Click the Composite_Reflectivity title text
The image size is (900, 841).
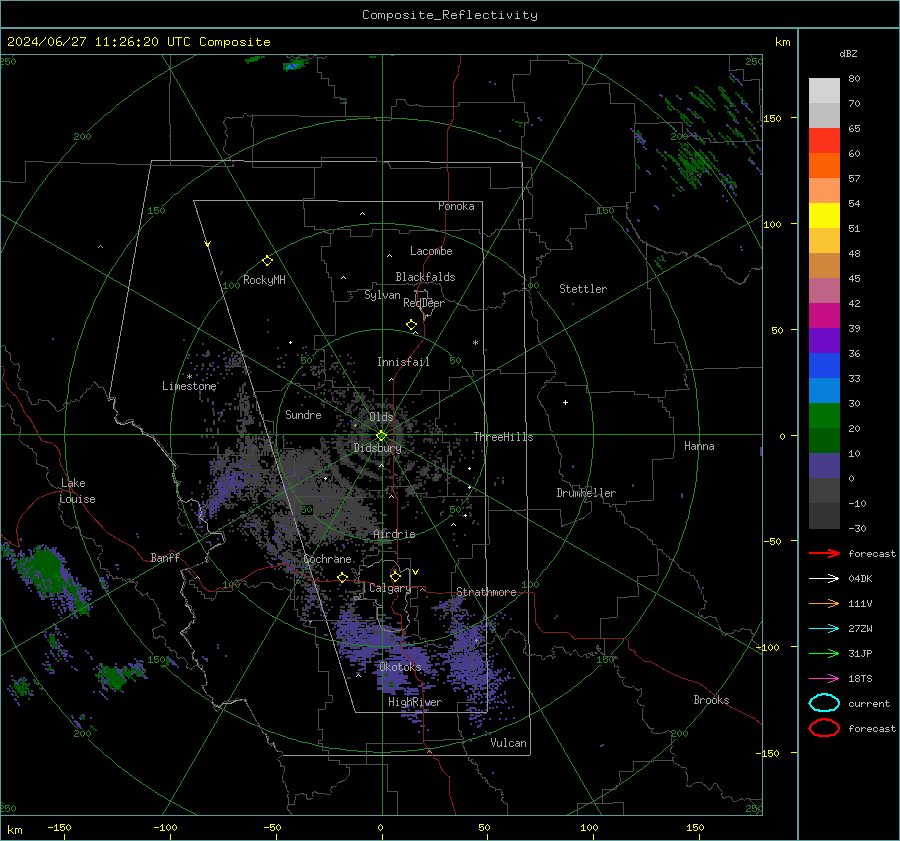pyautogui.click(x=449, y=15)
